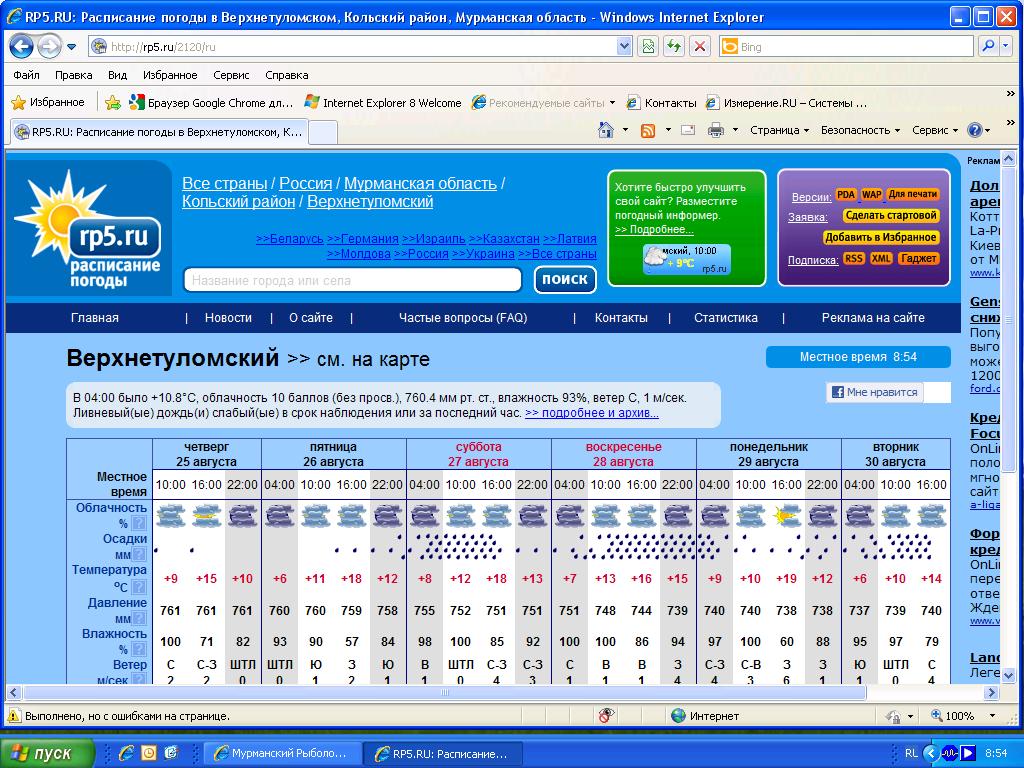This screenshot has width=1024, height=768.
Task: Click the help icon beside Облачность
Action: tap(139, 523)
